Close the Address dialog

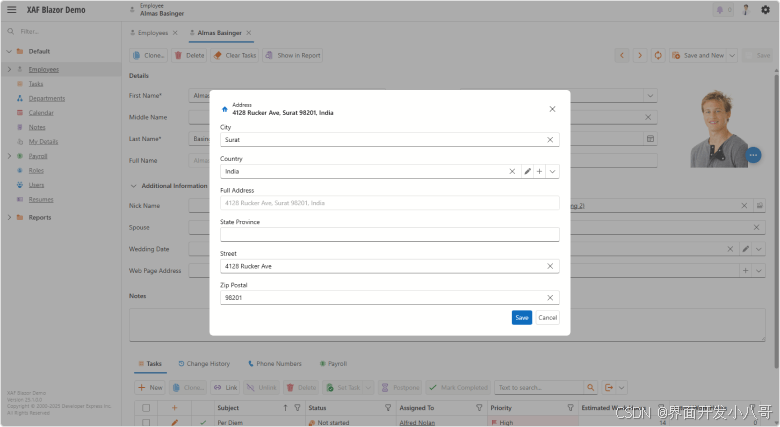point(552,109)
